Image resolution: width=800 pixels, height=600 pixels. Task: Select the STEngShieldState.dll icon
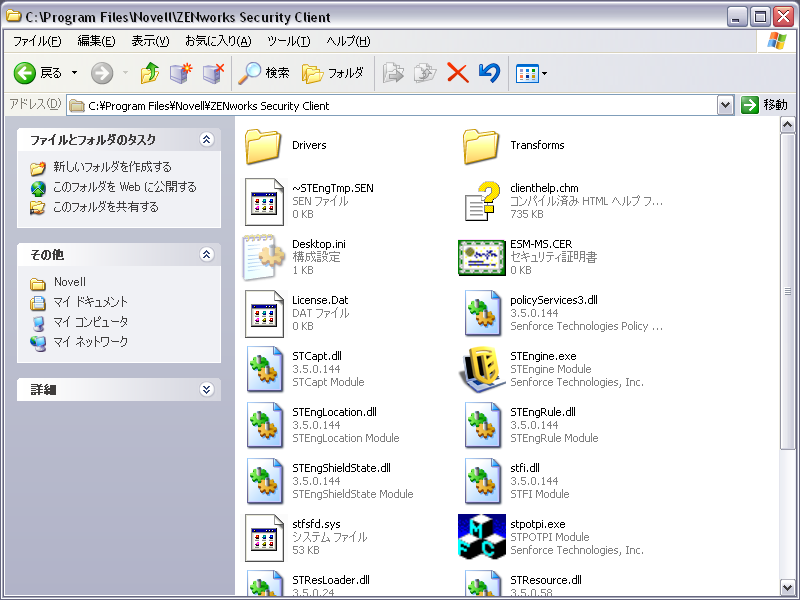pos(265,481)
